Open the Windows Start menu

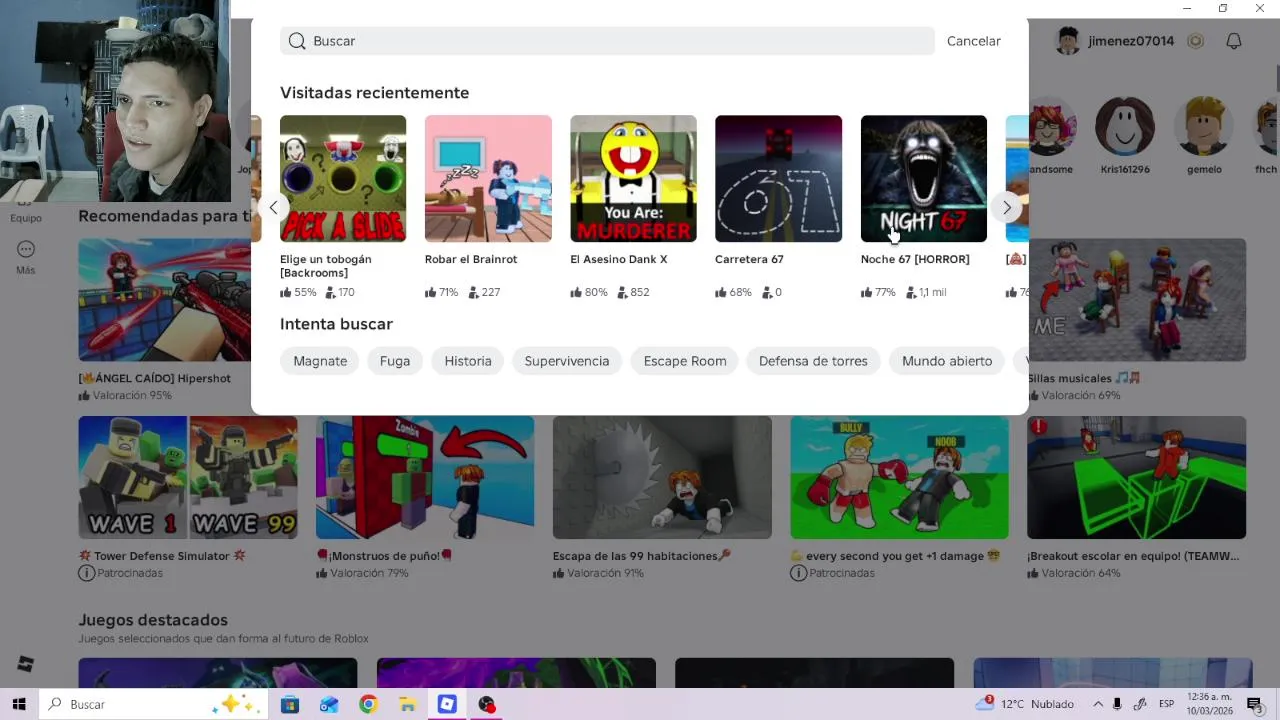(x=19, y=704)
